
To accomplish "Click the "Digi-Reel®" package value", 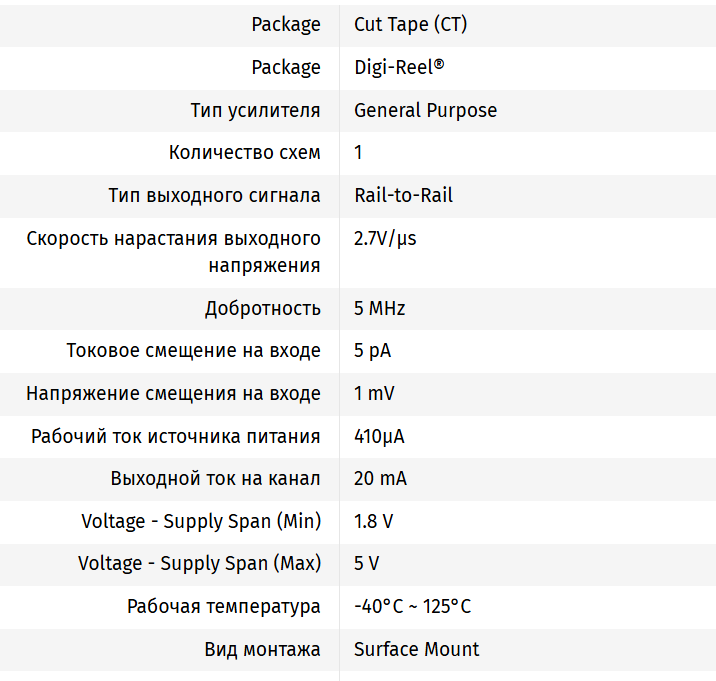I will click(x=399, y=67).
